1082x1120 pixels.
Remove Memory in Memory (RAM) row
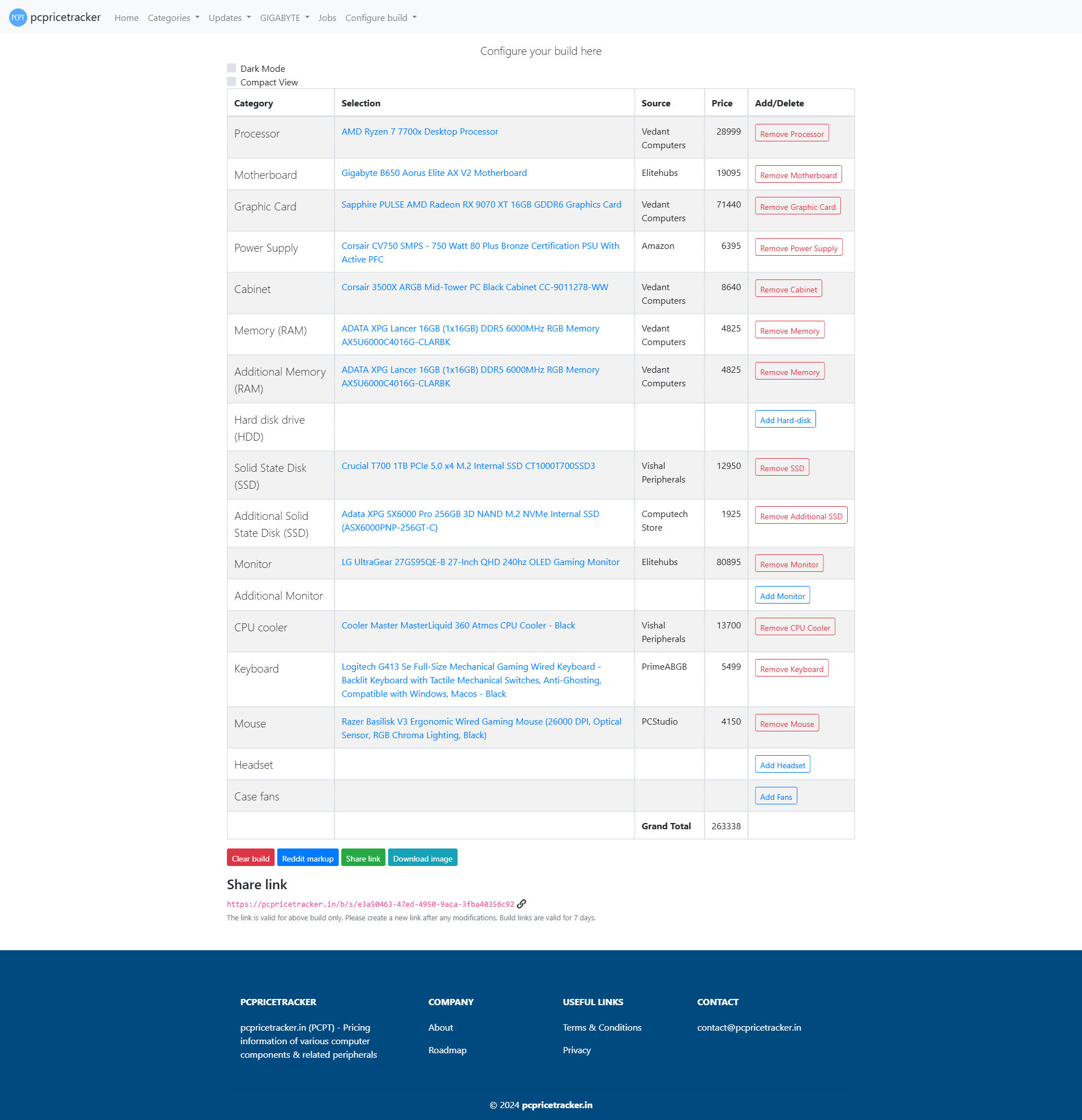[x=789, y=330]
